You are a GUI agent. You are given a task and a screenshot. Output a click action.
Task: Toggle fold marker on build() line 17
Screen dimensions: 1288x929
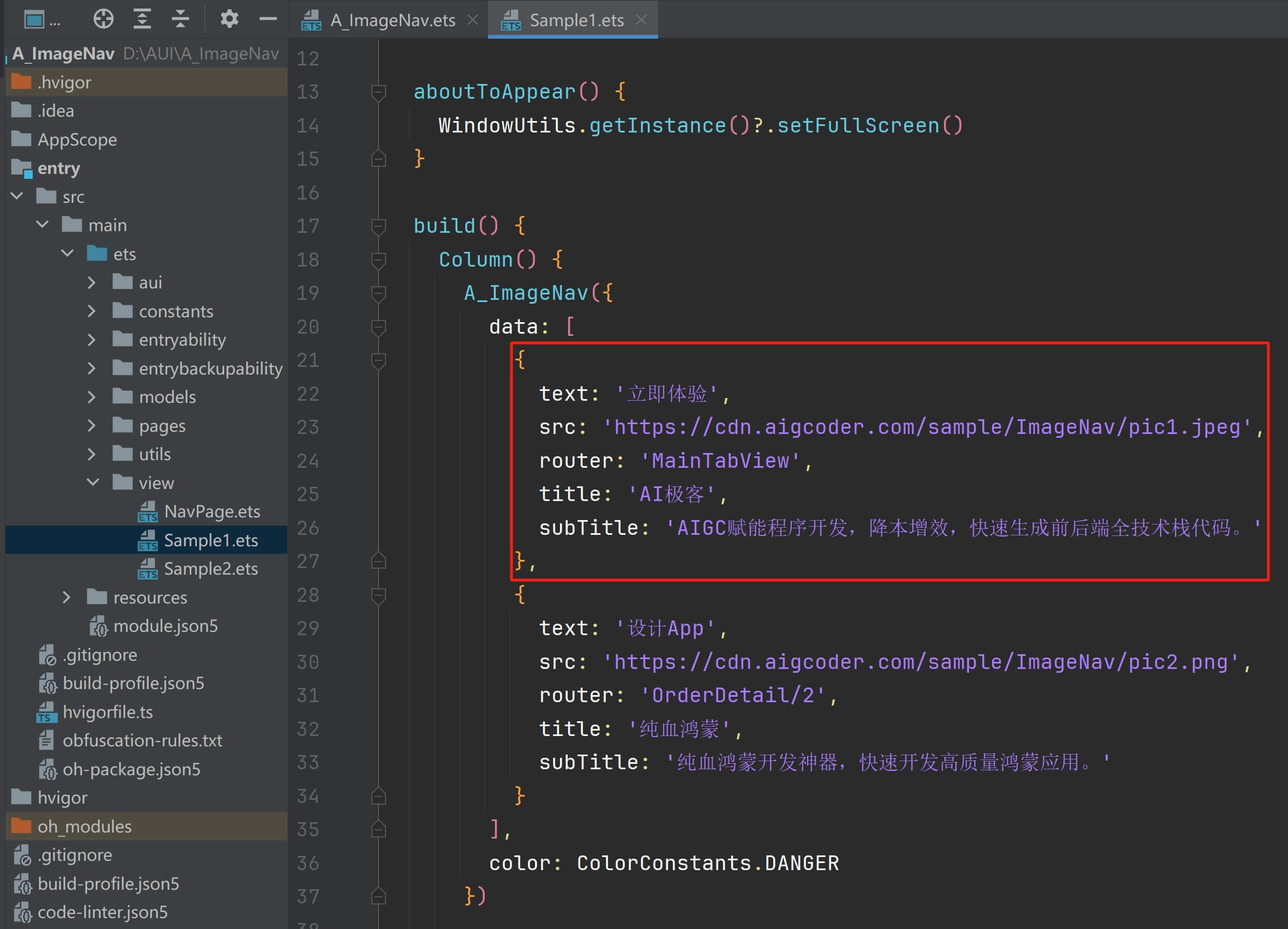pos(378,227)
